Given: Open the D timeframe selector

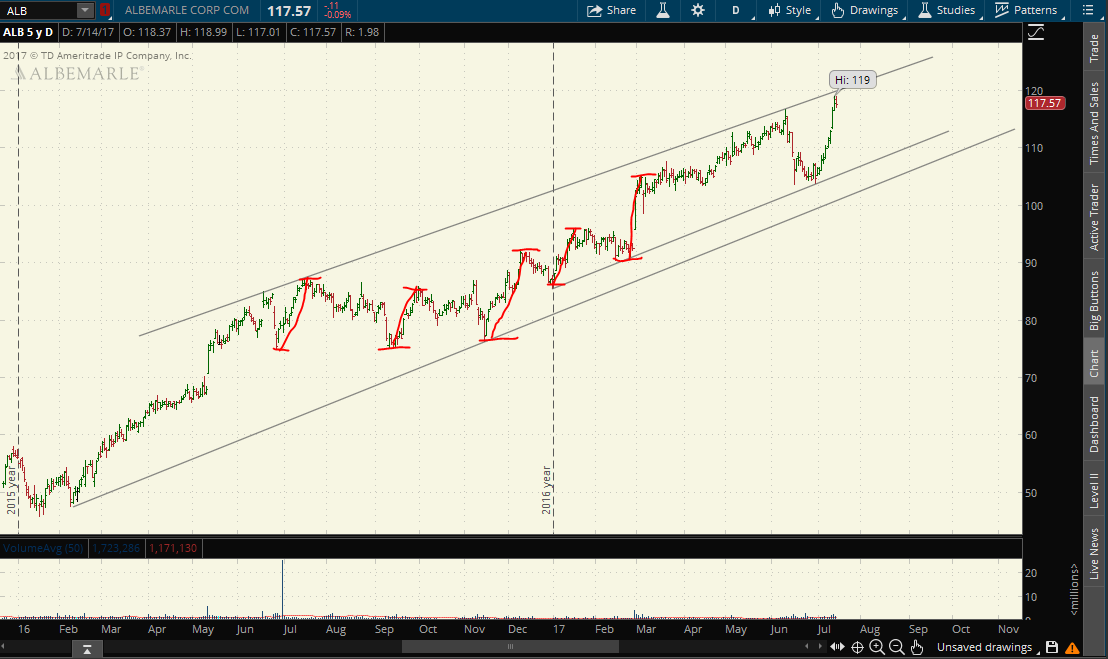Looking at the screenshot, I should coord(736,10).
